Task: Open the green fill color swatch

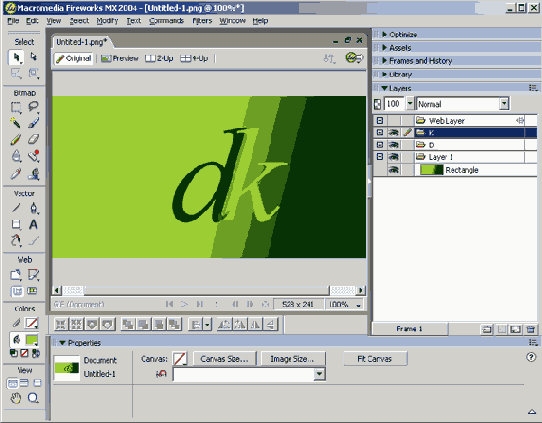Action: pos(32,340)
